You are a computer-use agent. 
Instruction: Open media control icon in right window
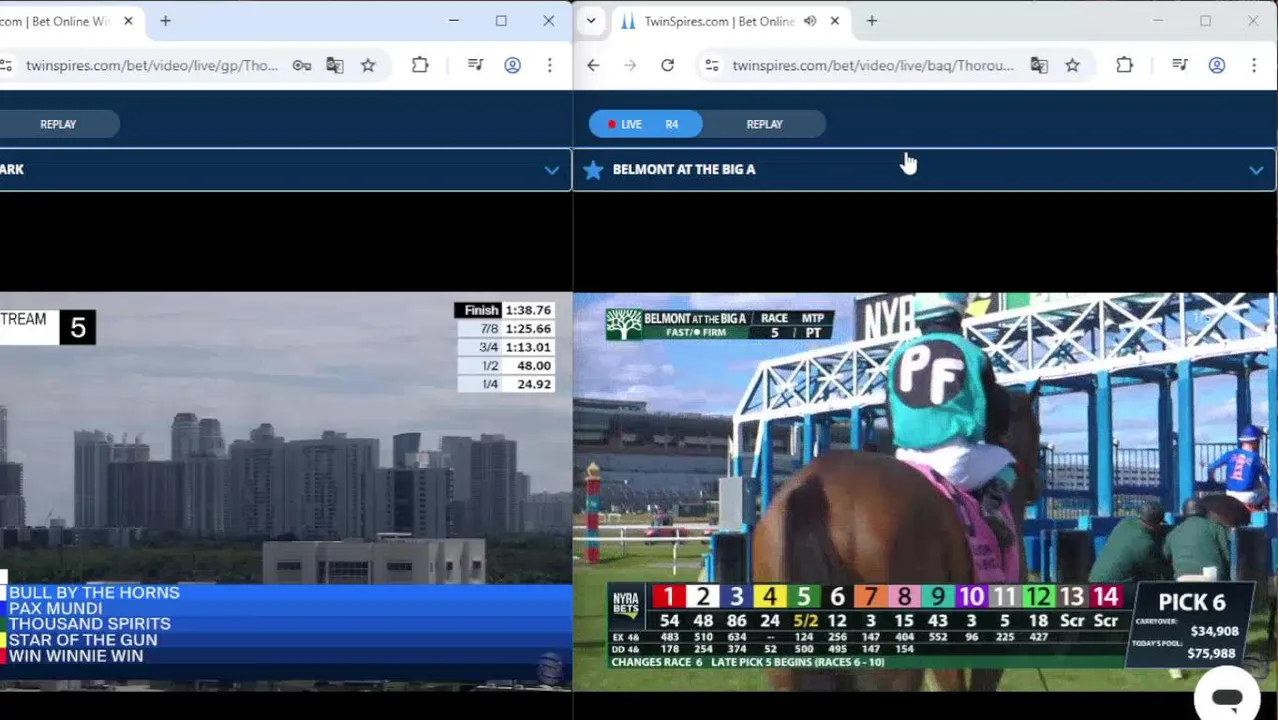coord(1180,66)
